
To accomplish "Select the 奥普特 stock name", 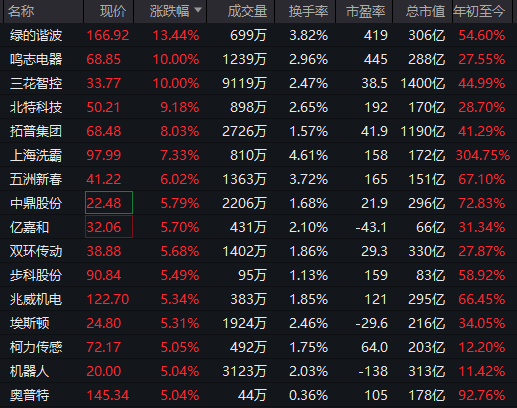I will (29, 395).
